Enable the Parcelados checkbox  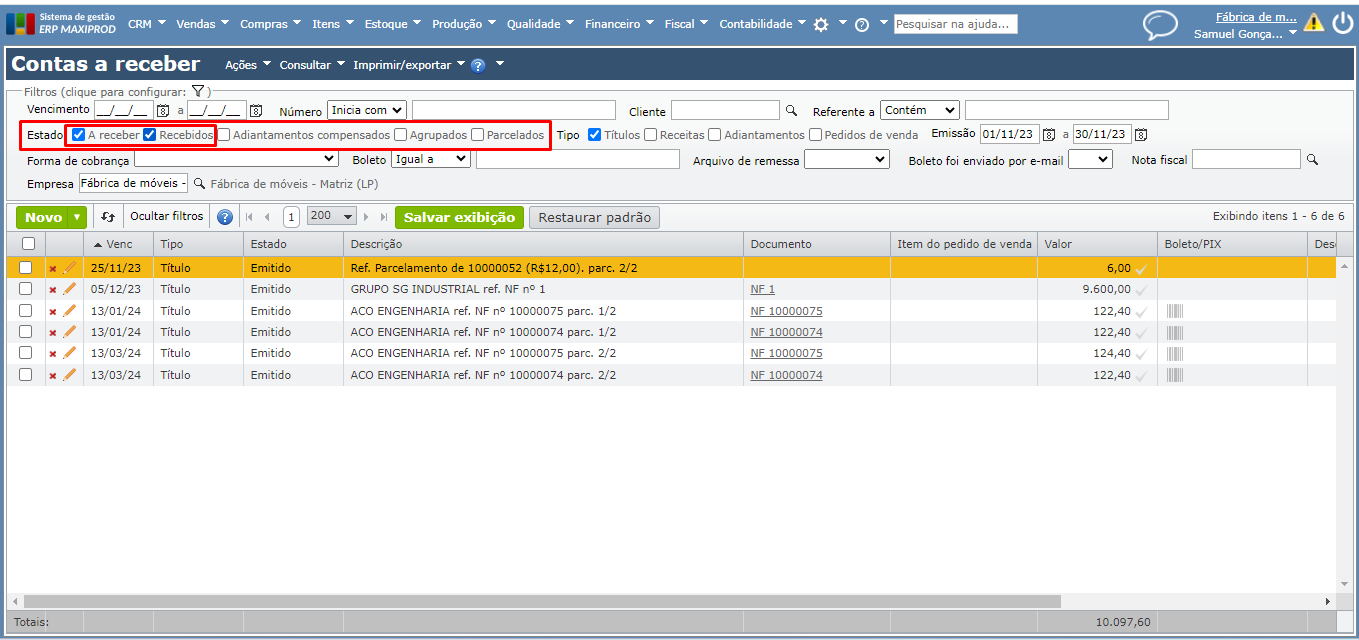478,135
